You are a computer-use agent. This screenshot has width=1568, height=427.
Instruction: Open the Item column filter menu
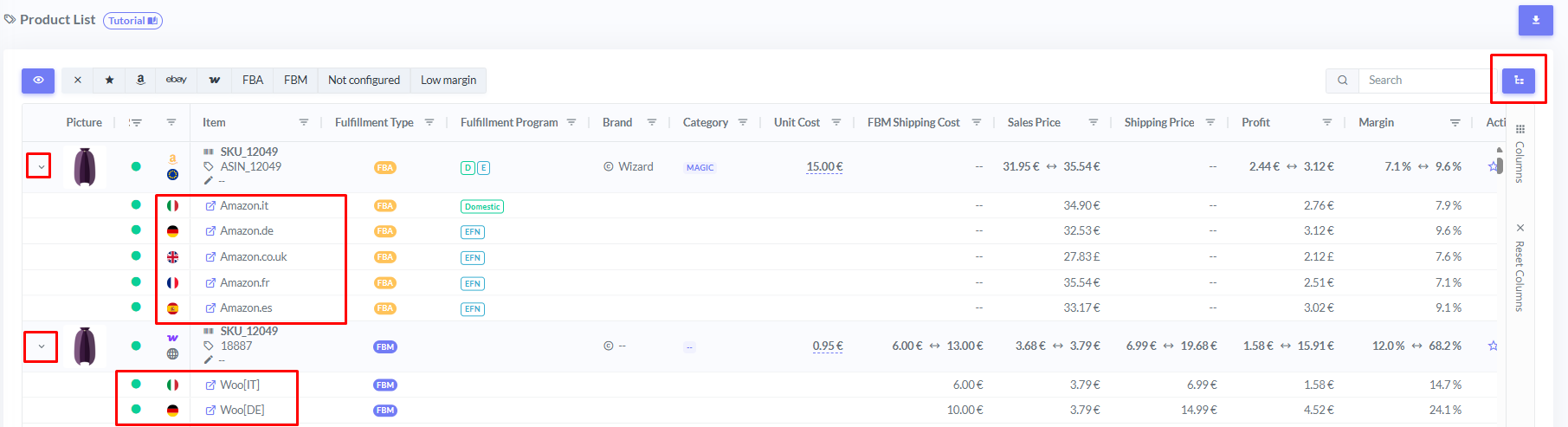coord(303,122)
